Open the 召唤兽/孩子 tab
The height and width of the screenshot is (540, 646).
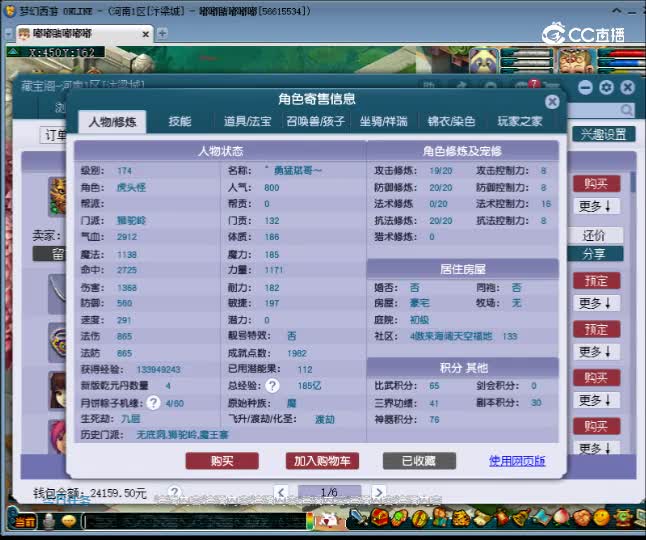point(316,121)
